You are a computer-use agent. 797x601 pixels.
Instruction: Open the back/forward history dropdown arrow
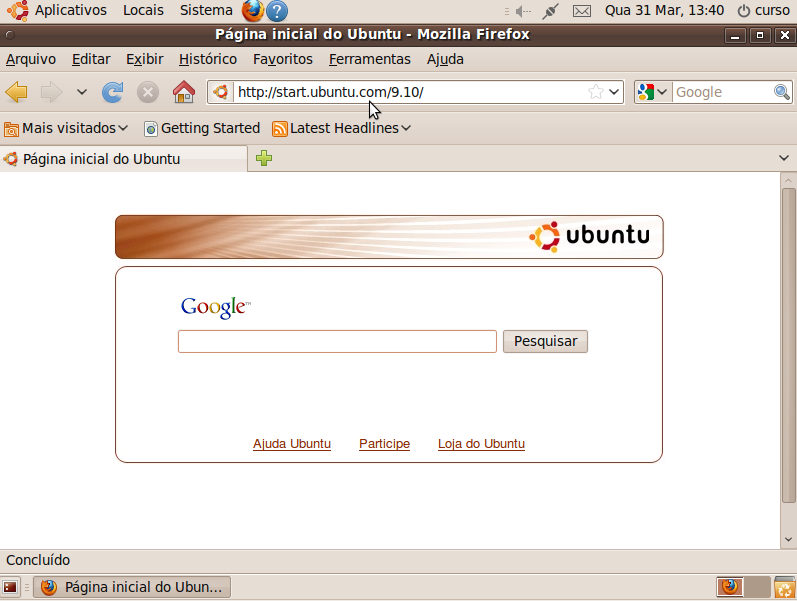coord(82,92)
